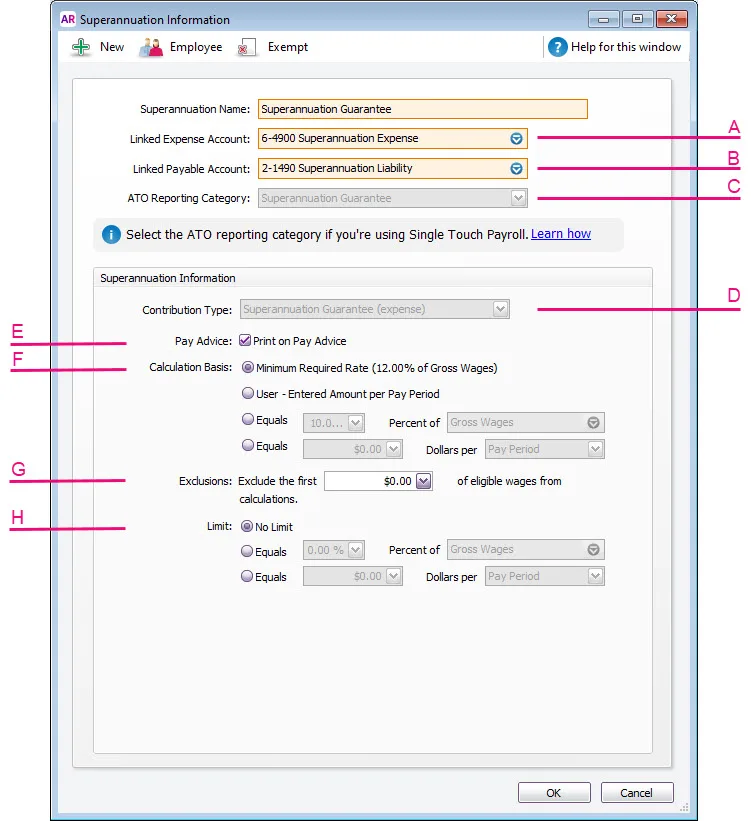
Task: Open Help for this window question icon
Action: [558, 47]
